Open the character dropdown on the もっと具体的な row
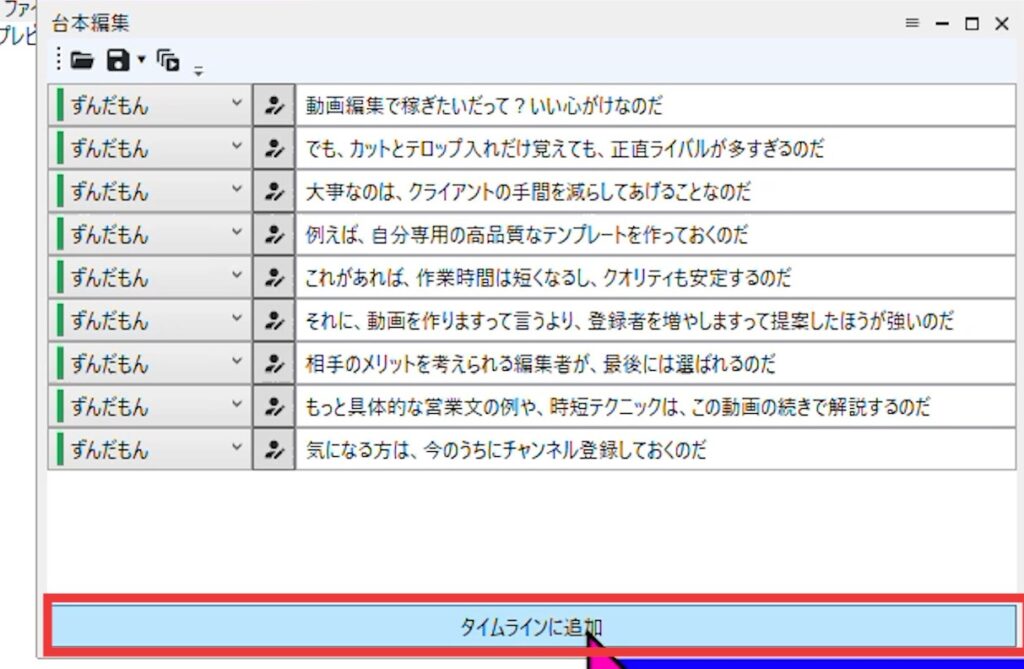 (x=237, y=406)
